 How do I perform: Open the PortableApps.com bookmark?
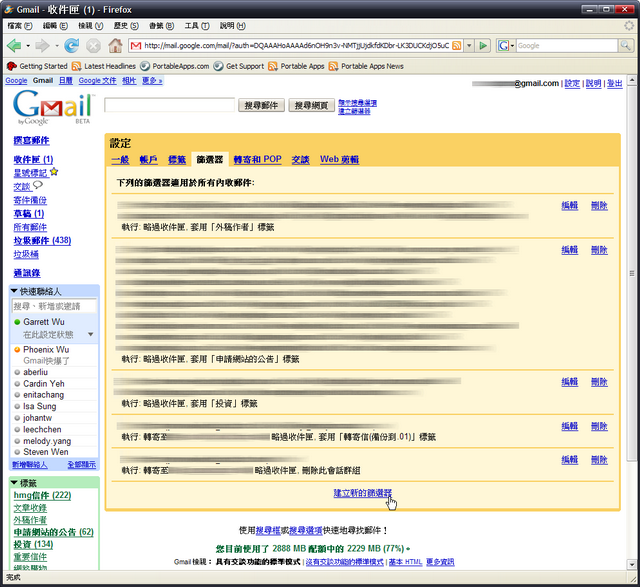[174, 66]
